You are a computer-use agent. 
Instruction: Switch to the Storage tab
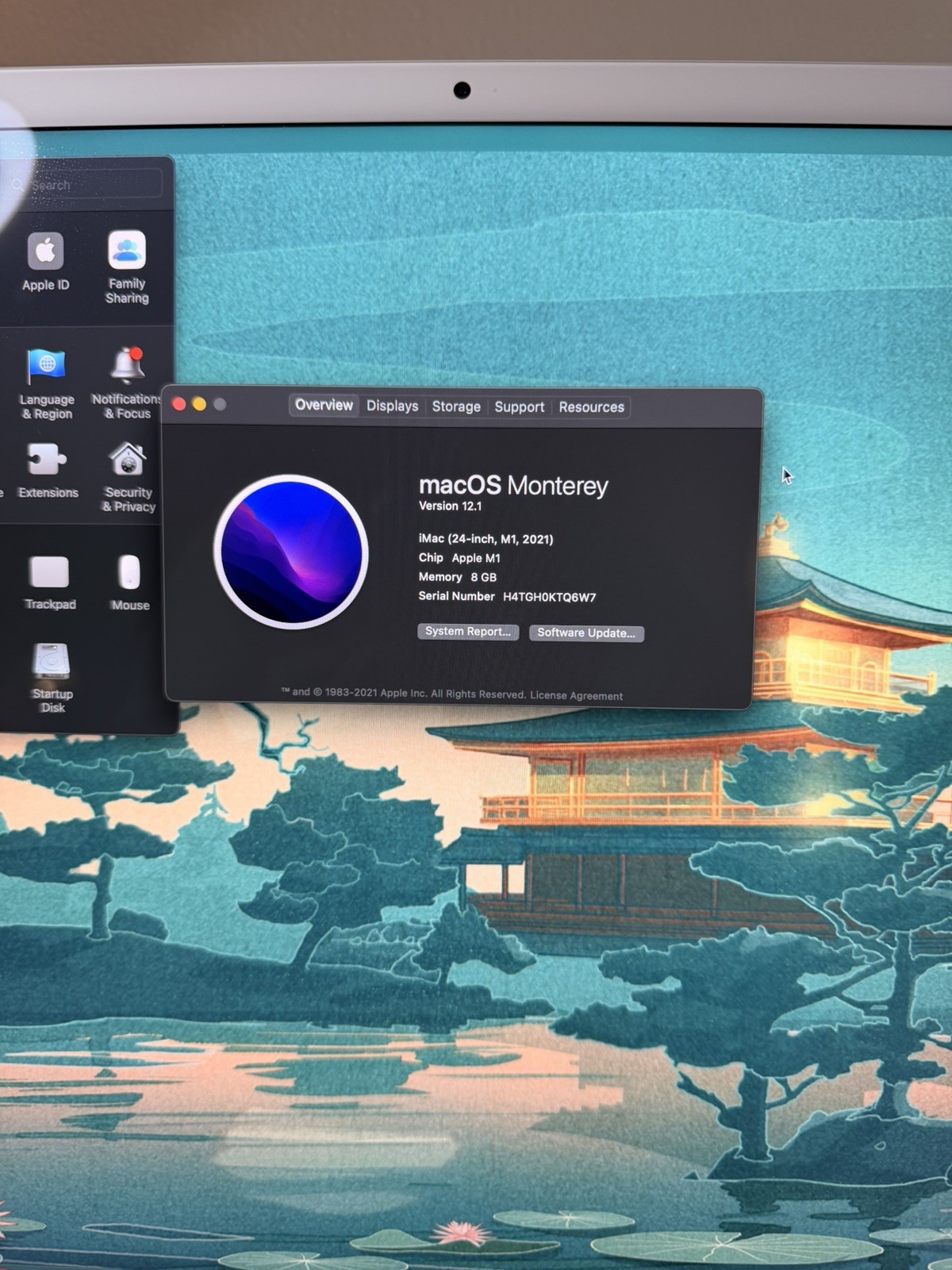[x=456, y=407]
